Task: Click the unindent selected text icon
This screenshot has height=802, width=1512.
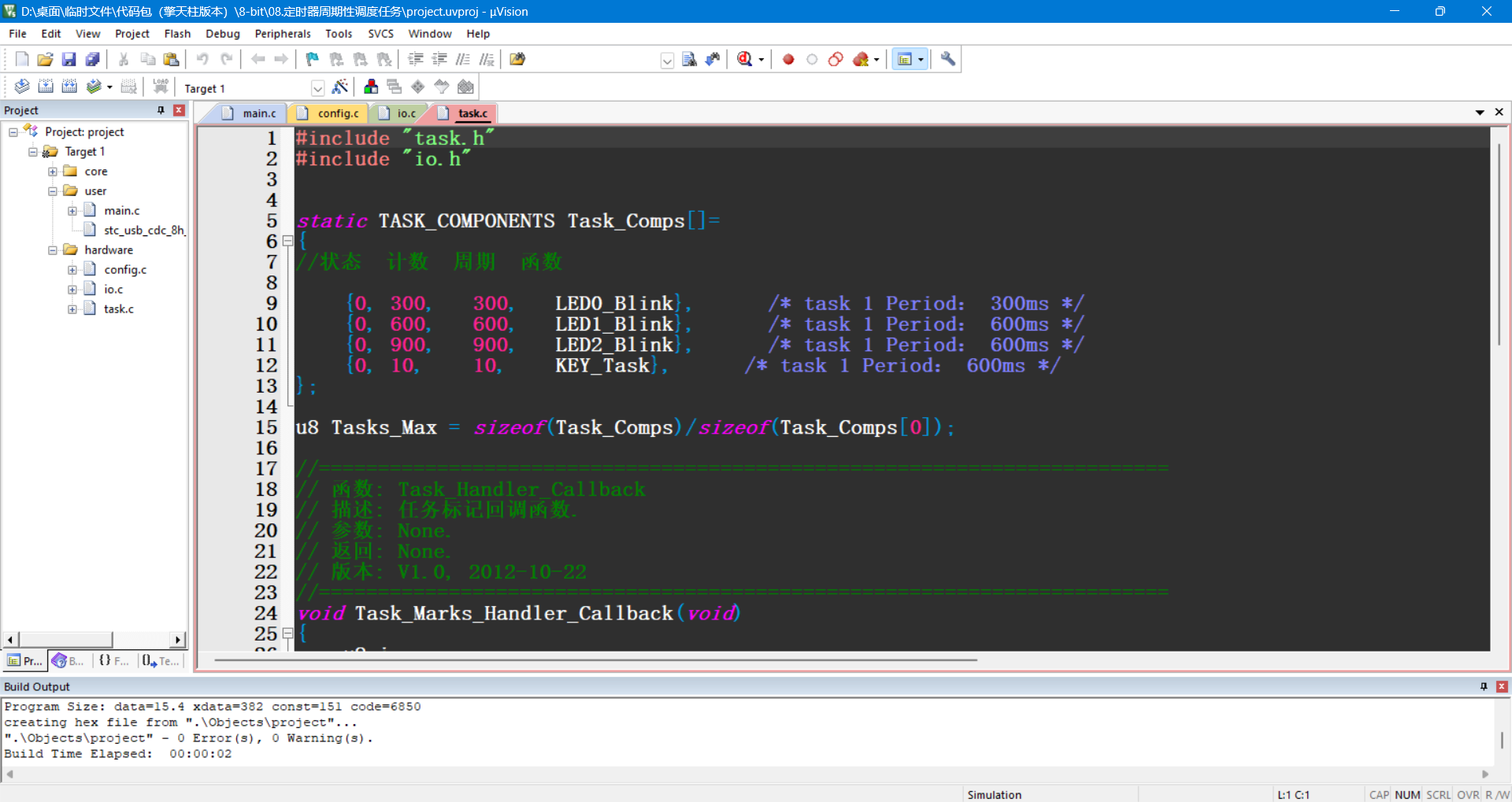Action: tap(439, 59)
